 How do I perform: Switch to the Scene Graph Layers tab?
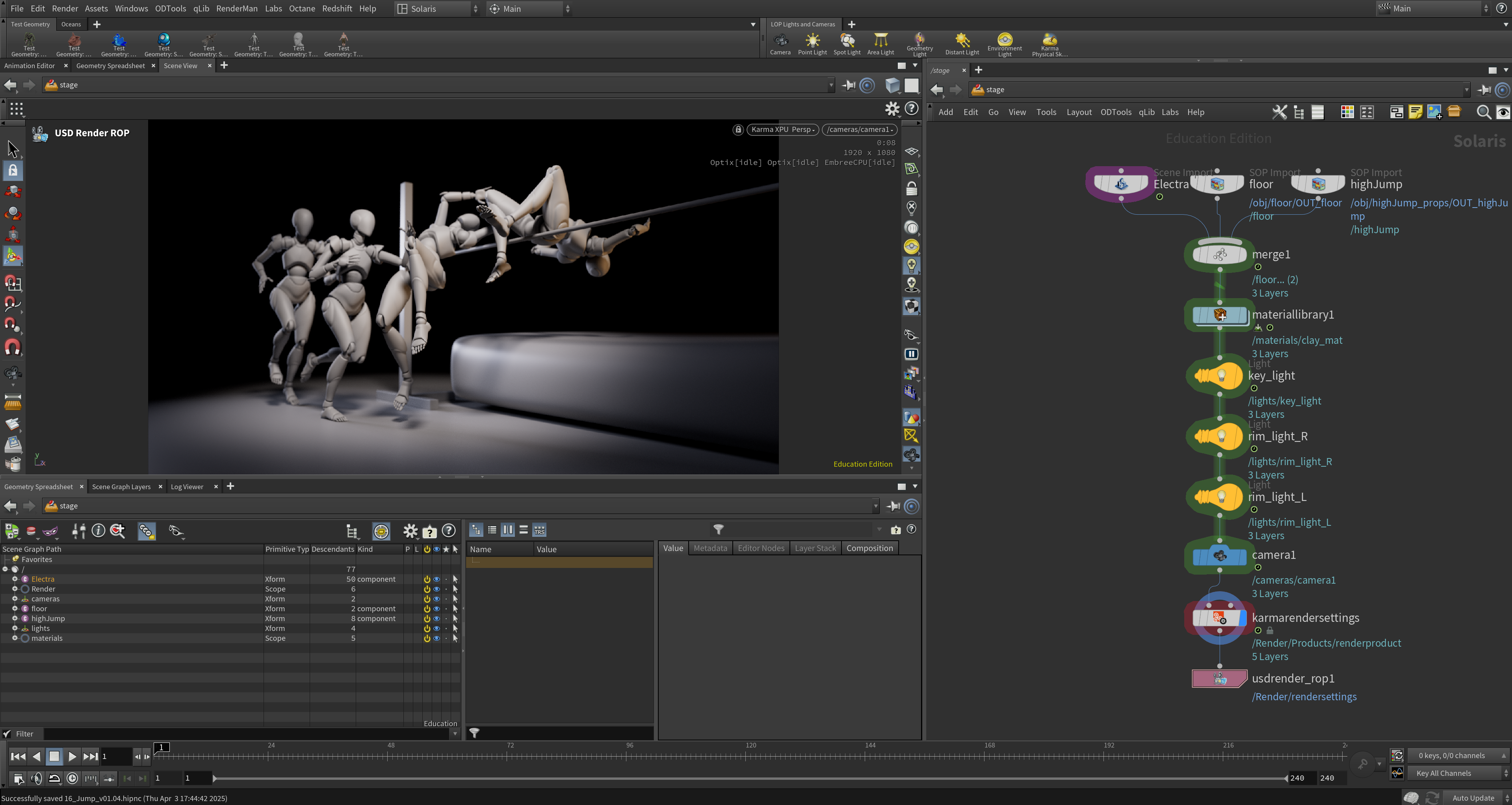click(x=121, y=487)
